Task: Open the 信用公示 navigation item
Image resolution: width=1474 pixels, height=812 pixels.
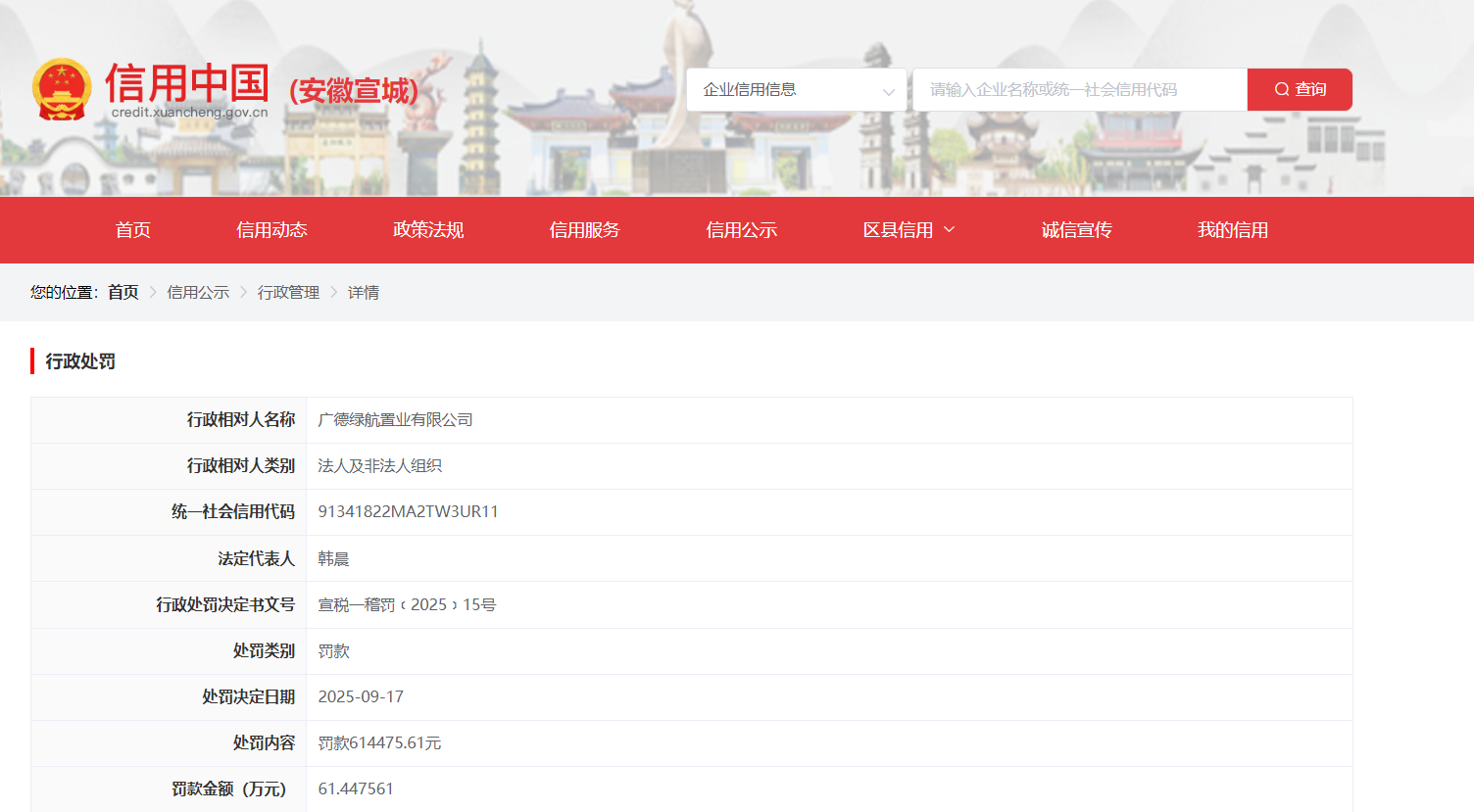Action: 742,230
